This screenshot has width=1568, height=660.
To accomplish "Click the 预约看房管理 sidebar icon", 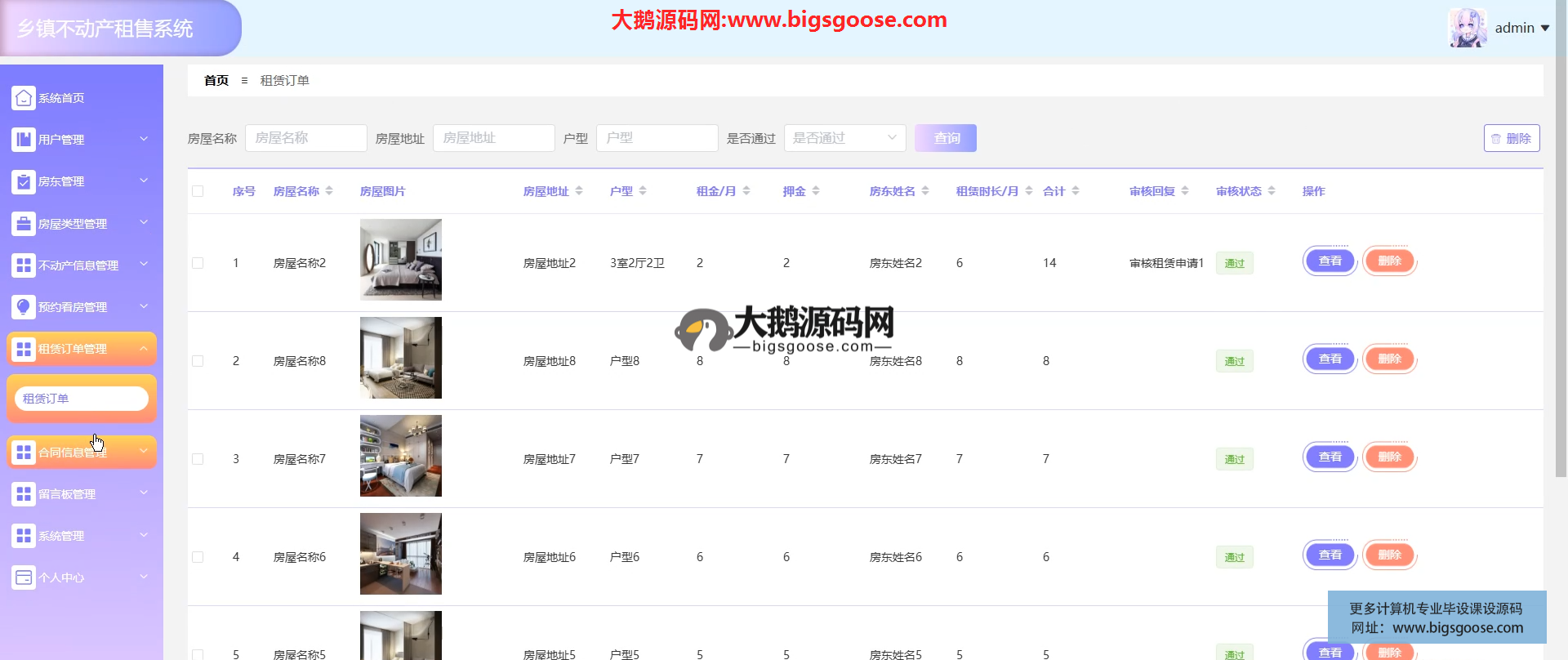I will tap(24, 307).
